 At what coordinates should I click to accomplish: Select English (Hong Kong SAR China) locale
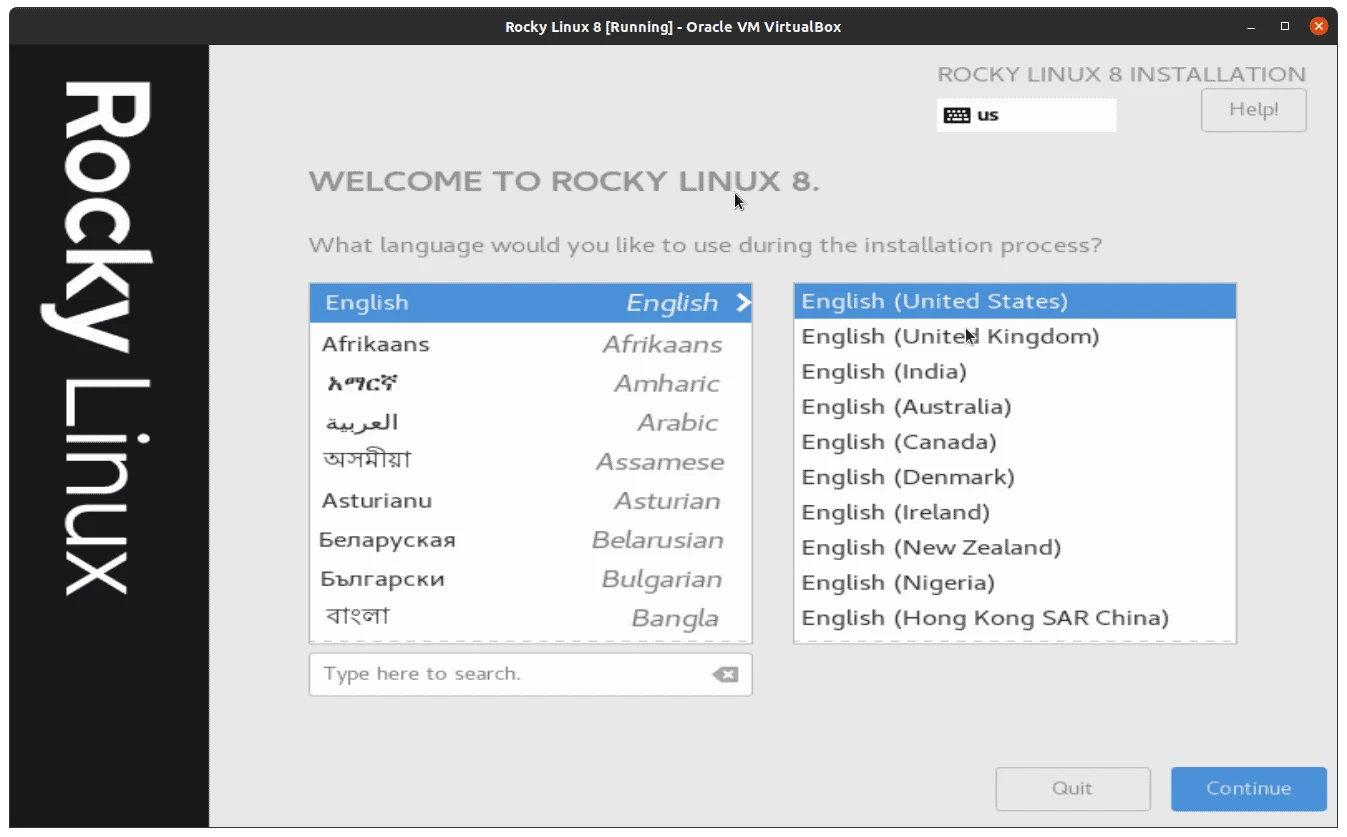[x=984, y=617]
